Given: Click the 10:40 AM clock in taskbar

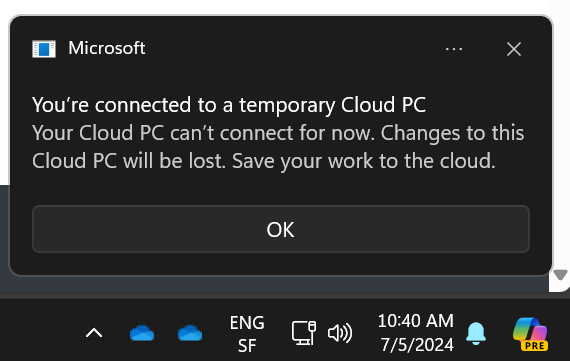Looking at the screenshot, I should click(x=416, y=321).
